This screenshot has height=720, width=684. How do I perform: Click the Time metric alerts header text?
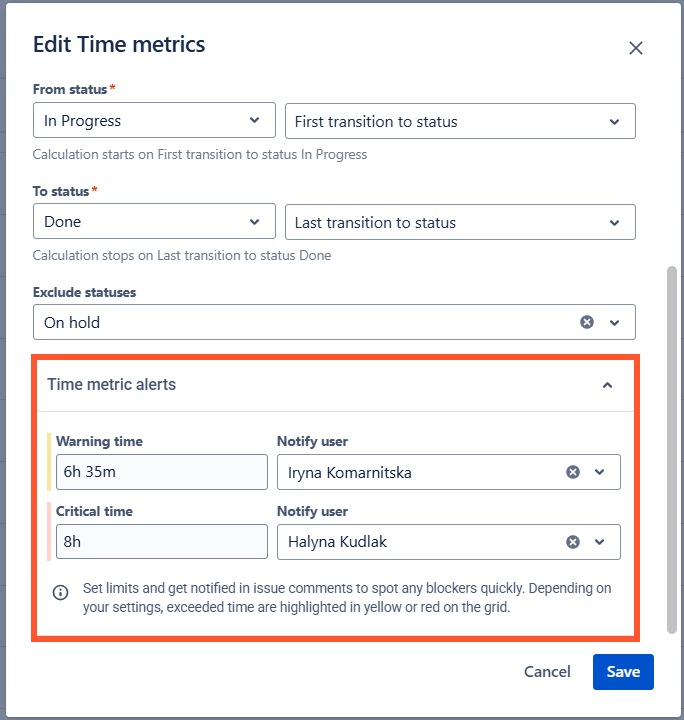tap(111, 384)
